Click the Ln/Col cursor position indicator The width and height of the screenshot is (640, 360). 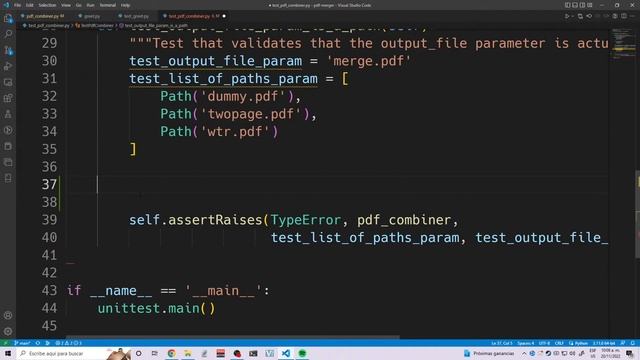[502, 343]
